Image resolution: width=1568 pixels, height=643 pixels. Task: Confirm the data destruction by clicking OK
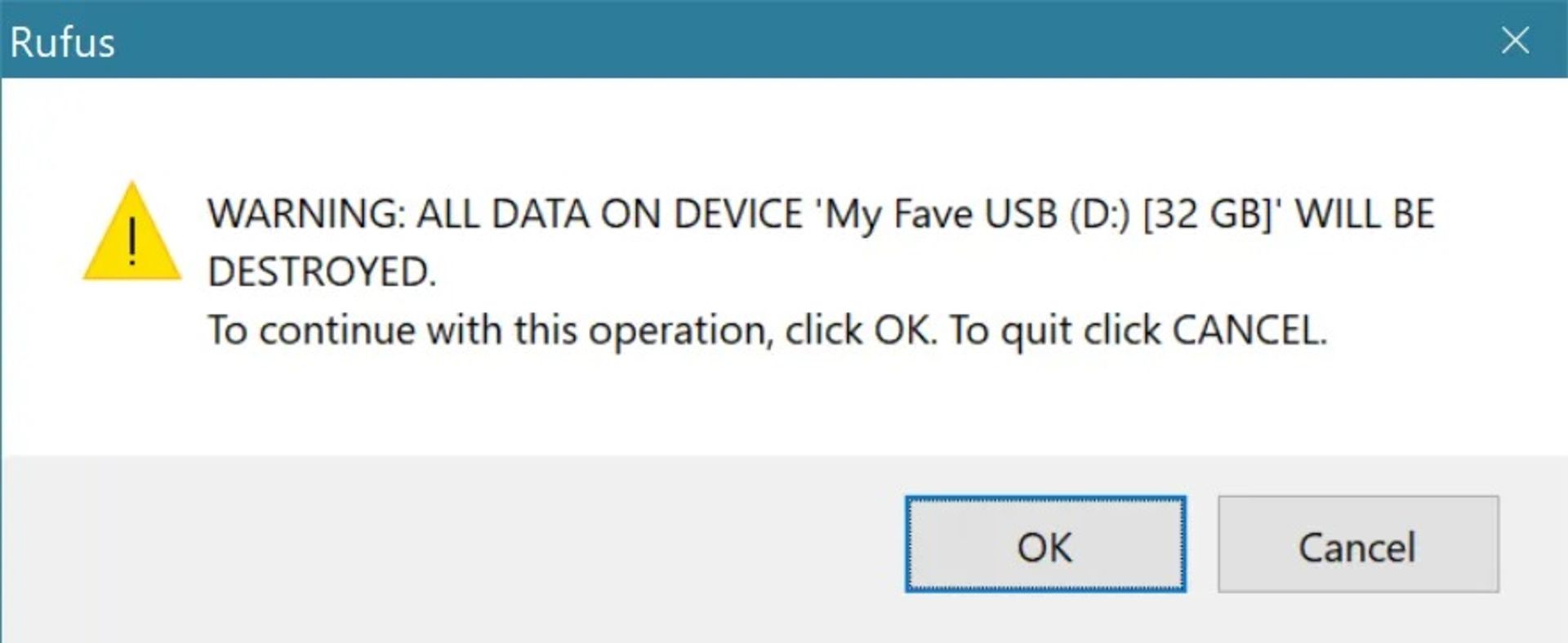[x=1045, y=544]
